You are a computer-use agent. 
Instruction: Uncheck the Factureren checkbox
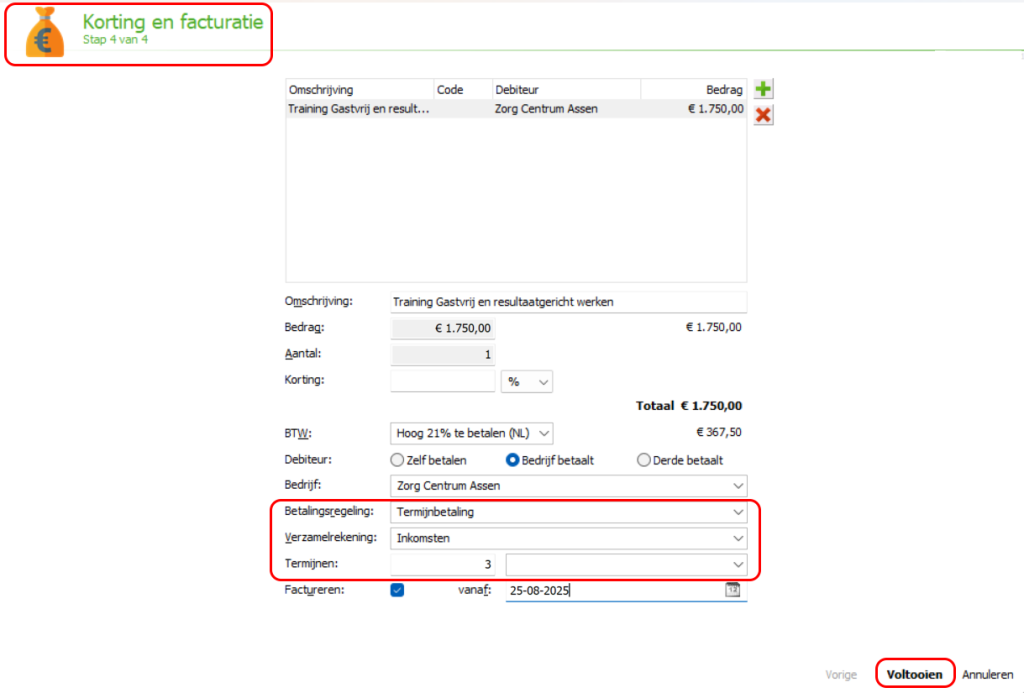pyautogui.click(x=397, y=590)
